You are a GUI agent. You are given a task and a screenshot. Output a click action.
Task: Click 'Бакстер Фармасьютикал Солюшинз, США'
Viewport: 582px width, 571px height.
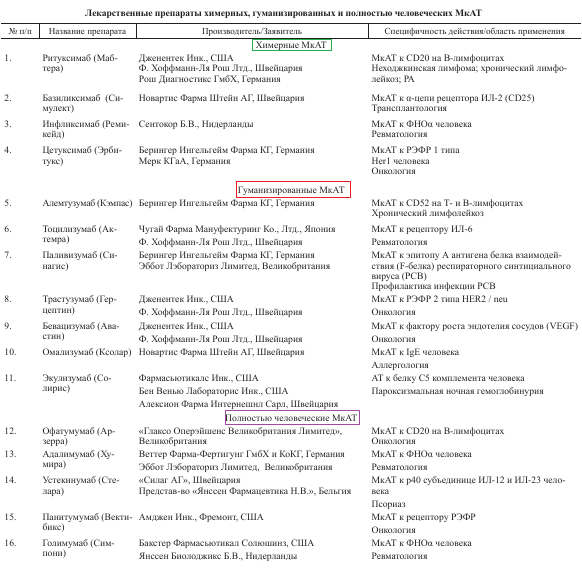tap(226, 543)
